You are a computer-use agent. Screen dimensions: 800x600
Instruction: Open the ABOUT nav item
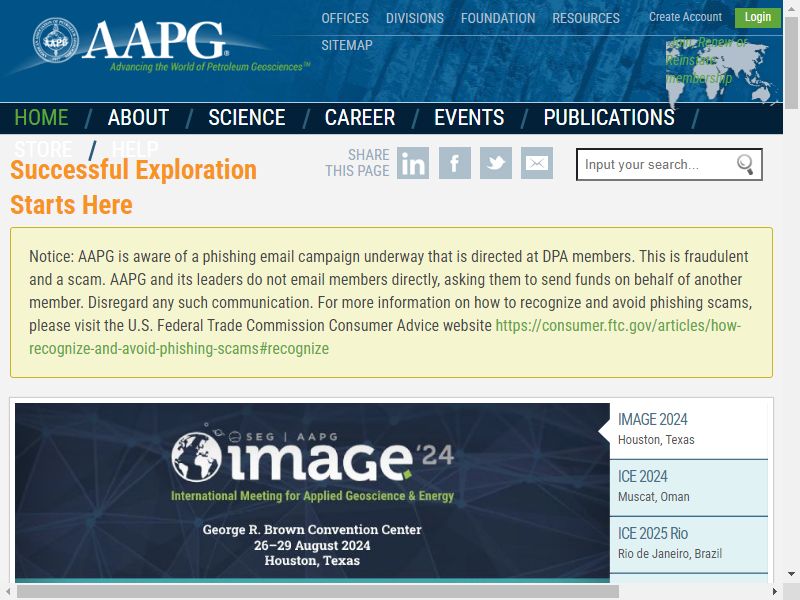click(x=138, y=118)
